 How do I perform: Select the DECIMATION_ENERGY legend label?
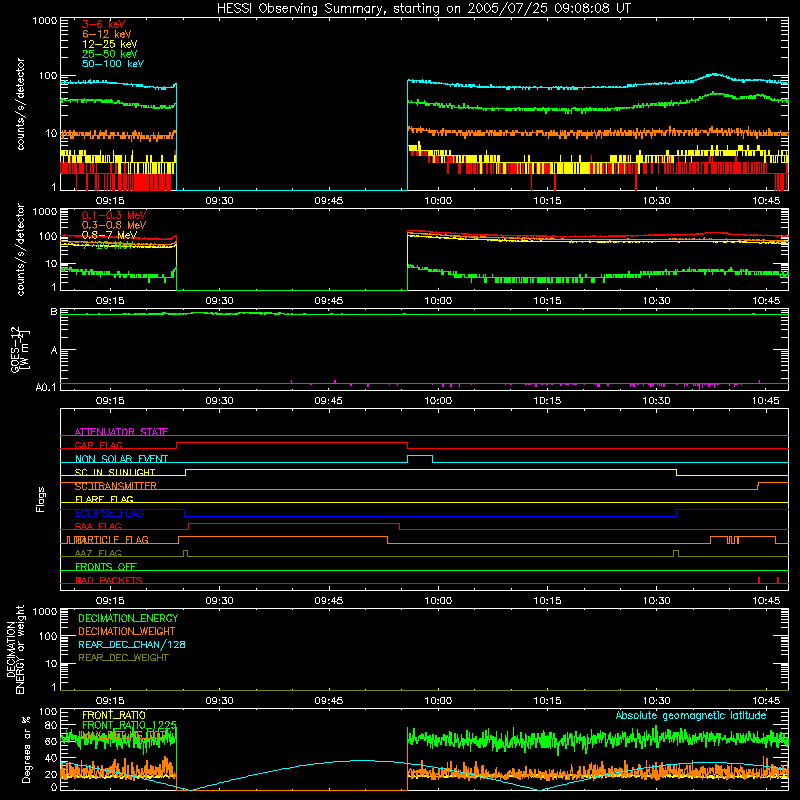pos(128,618)
